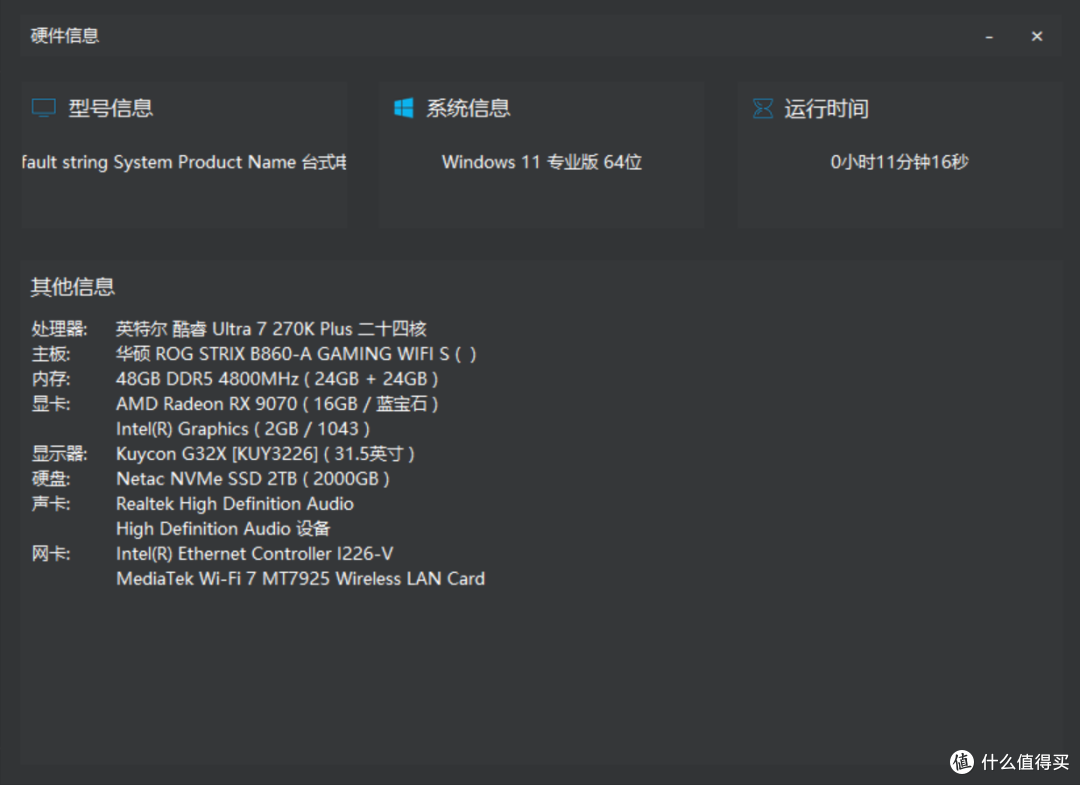This screenshot has height=785, width=1080.
Task: Click the 显示器 label
Action: (59, 454)
